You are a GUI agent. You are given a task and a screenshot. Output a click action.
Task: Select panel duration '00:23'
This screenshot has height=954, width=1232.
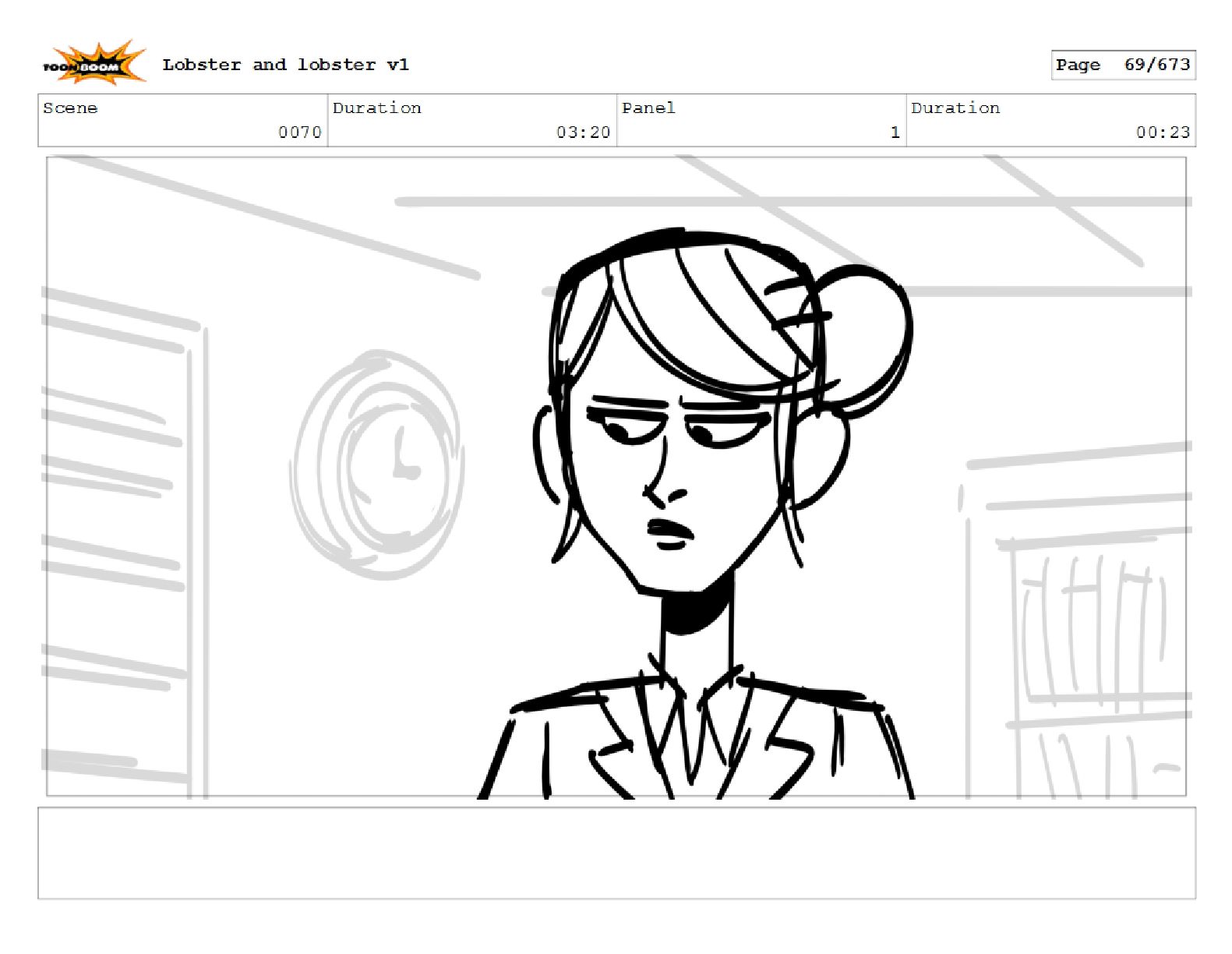[x=1163, y=132]
